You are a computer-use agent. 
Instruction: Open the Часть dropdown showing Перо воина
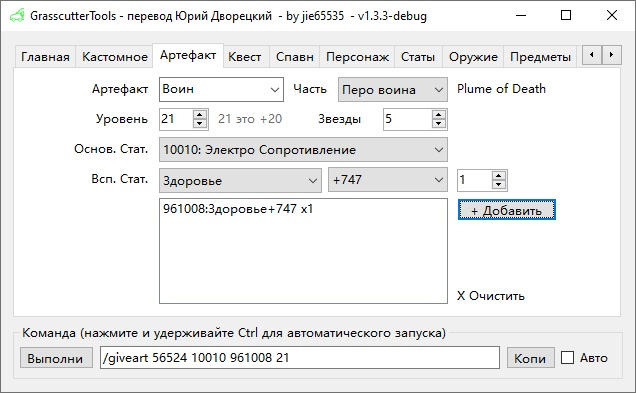(393, 89)
